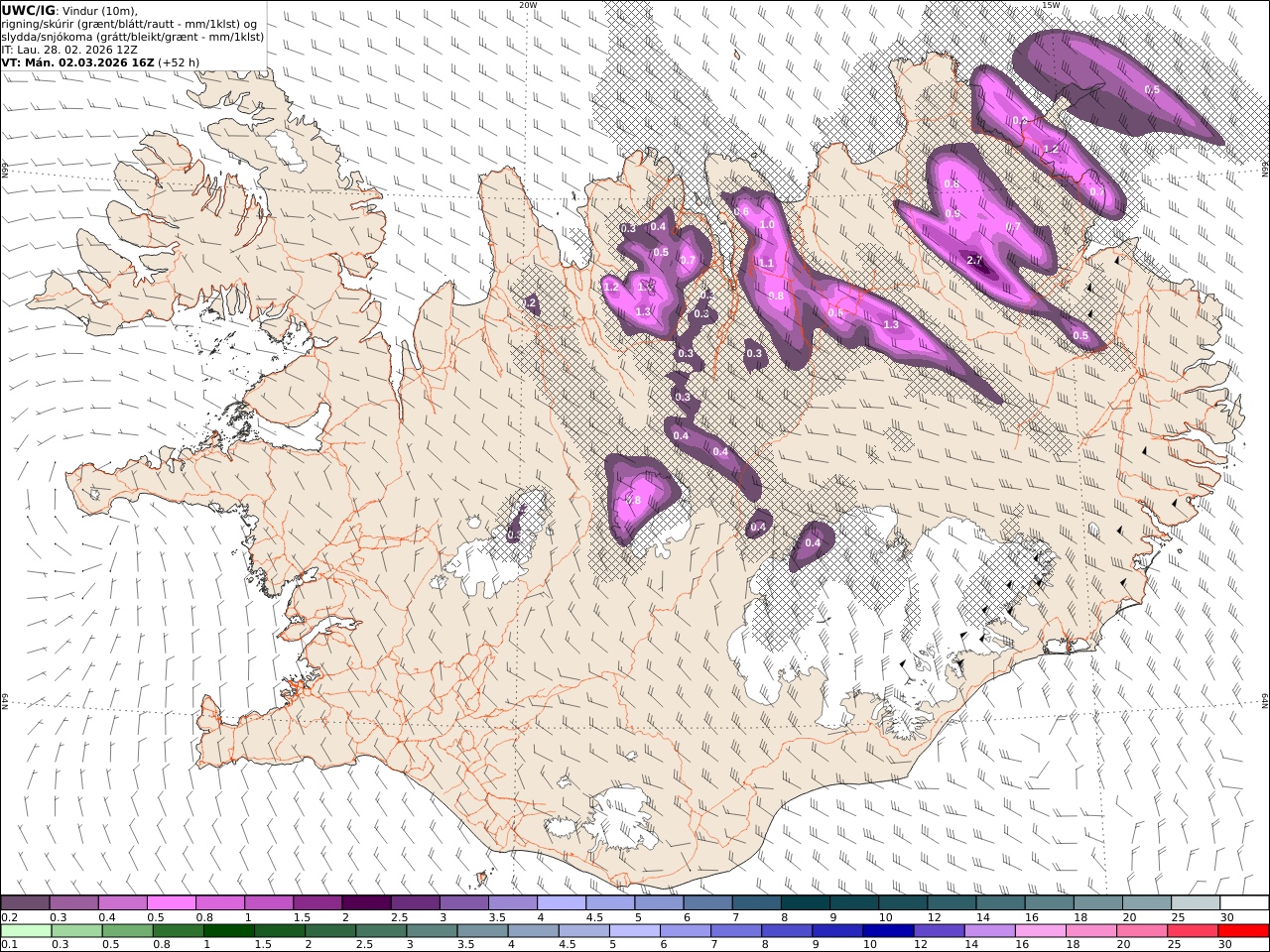Image resolution: width=1270 pixels, height=952 pixels.
Task: Select the light periwinkle 5 swatch in the lower scale
Action: coord(635,931)
